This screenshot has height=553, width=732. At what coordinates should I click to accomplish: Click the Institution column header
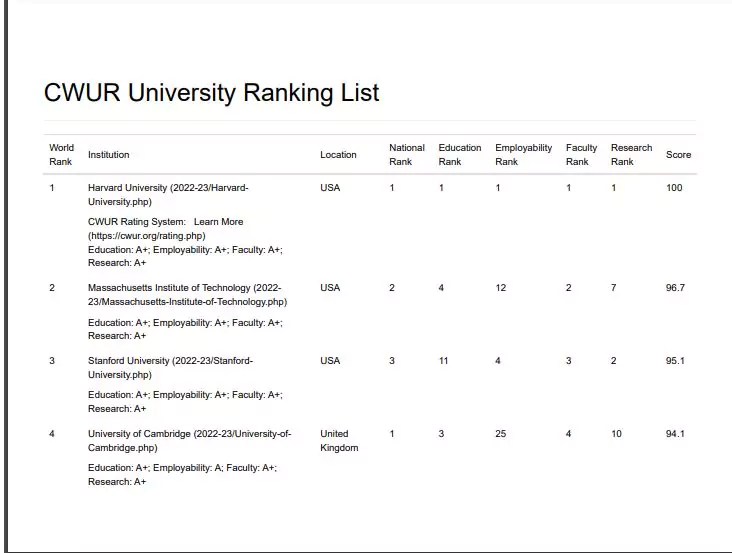[x=108, y=154]
